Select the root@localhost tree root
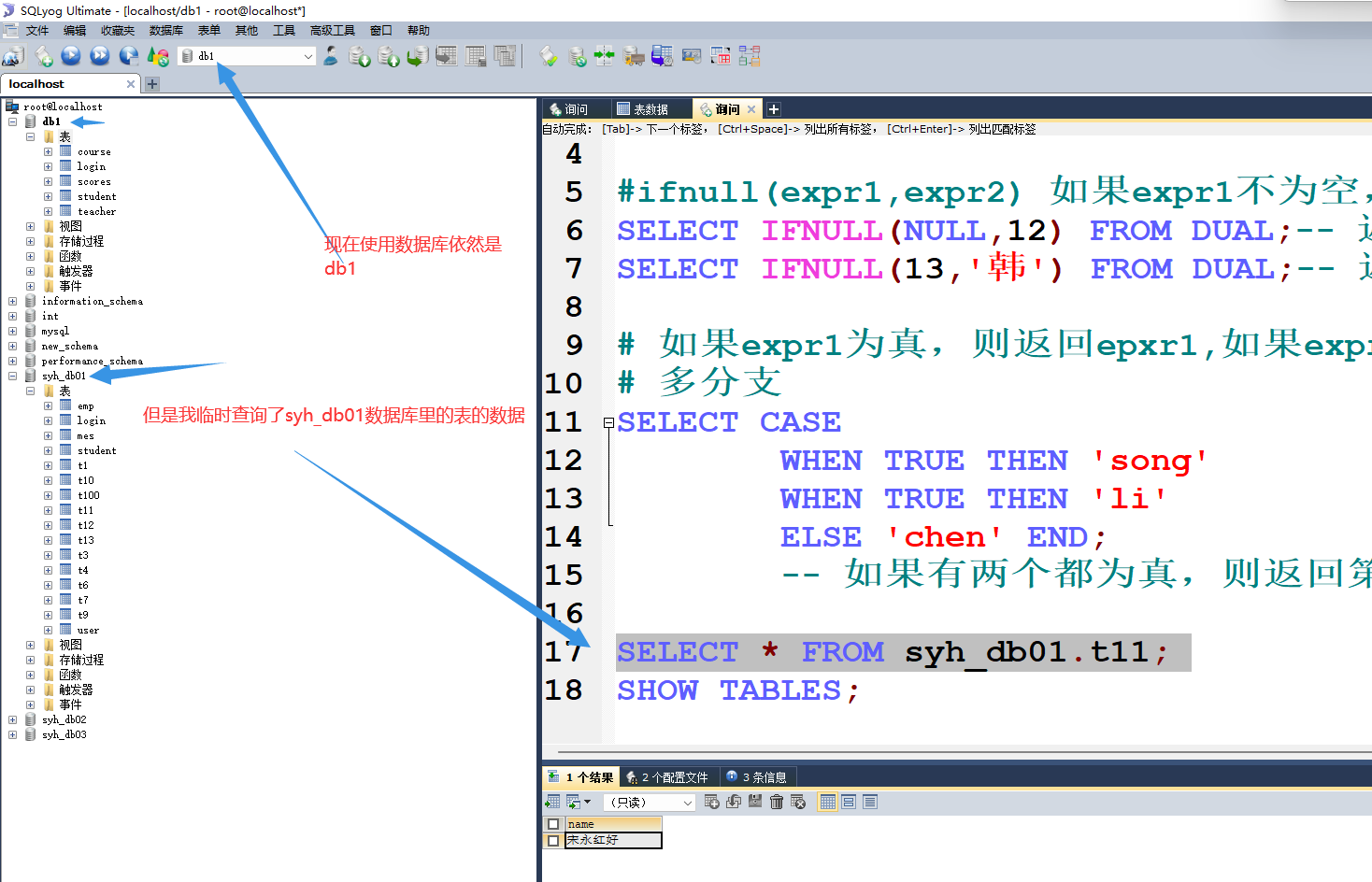The height and width of the screenshot is (882, 1372). coord(63,107)
